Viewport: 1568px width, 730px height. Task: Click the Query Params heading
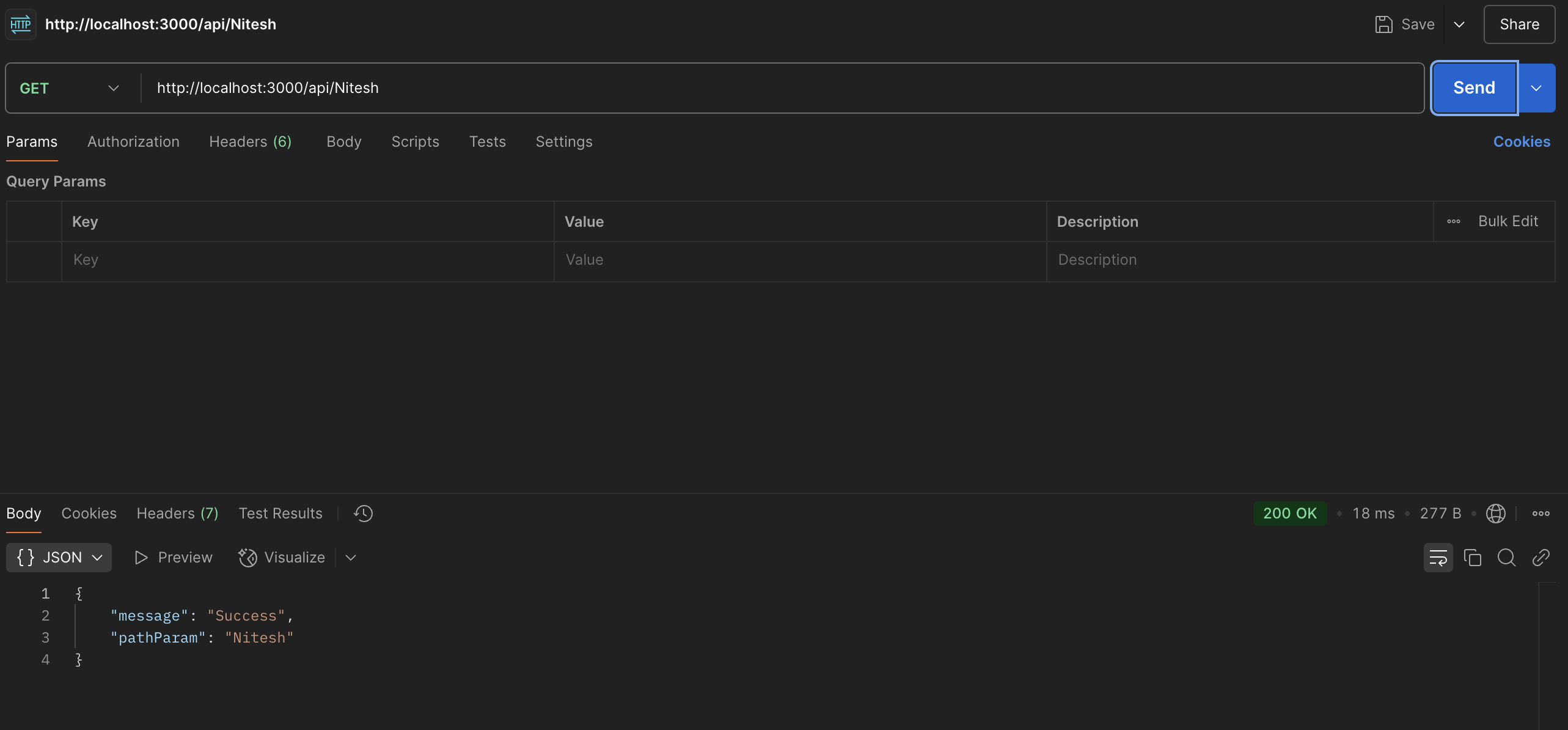pos(56,182)
